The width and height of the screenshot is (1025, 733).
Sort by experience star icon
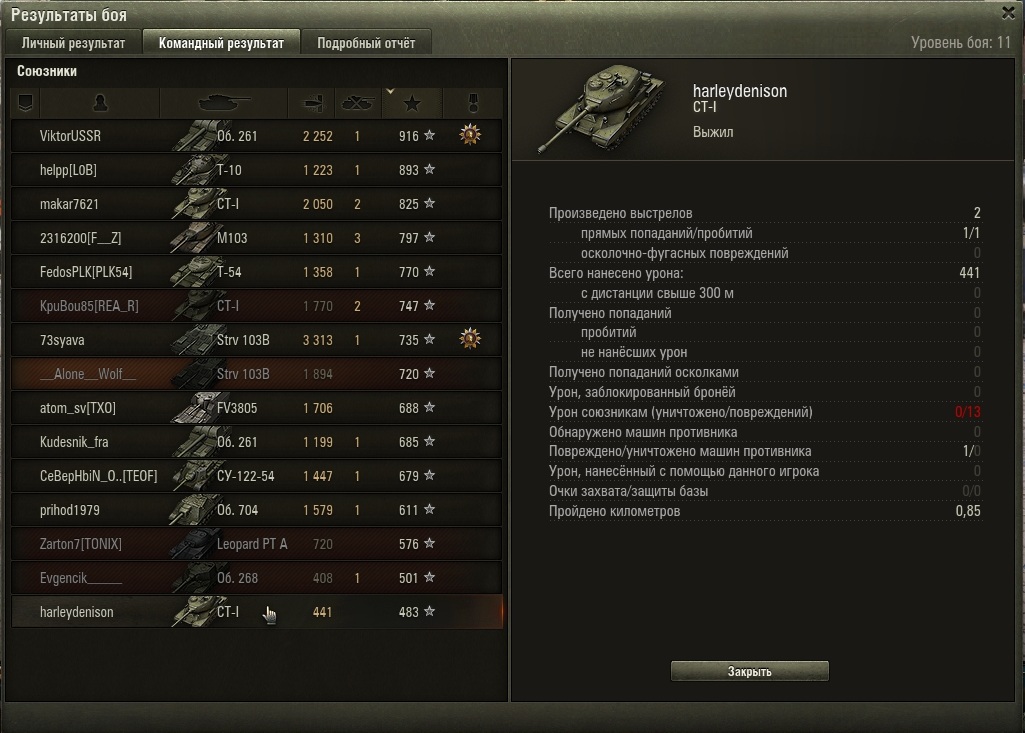(x=412, y=103)
